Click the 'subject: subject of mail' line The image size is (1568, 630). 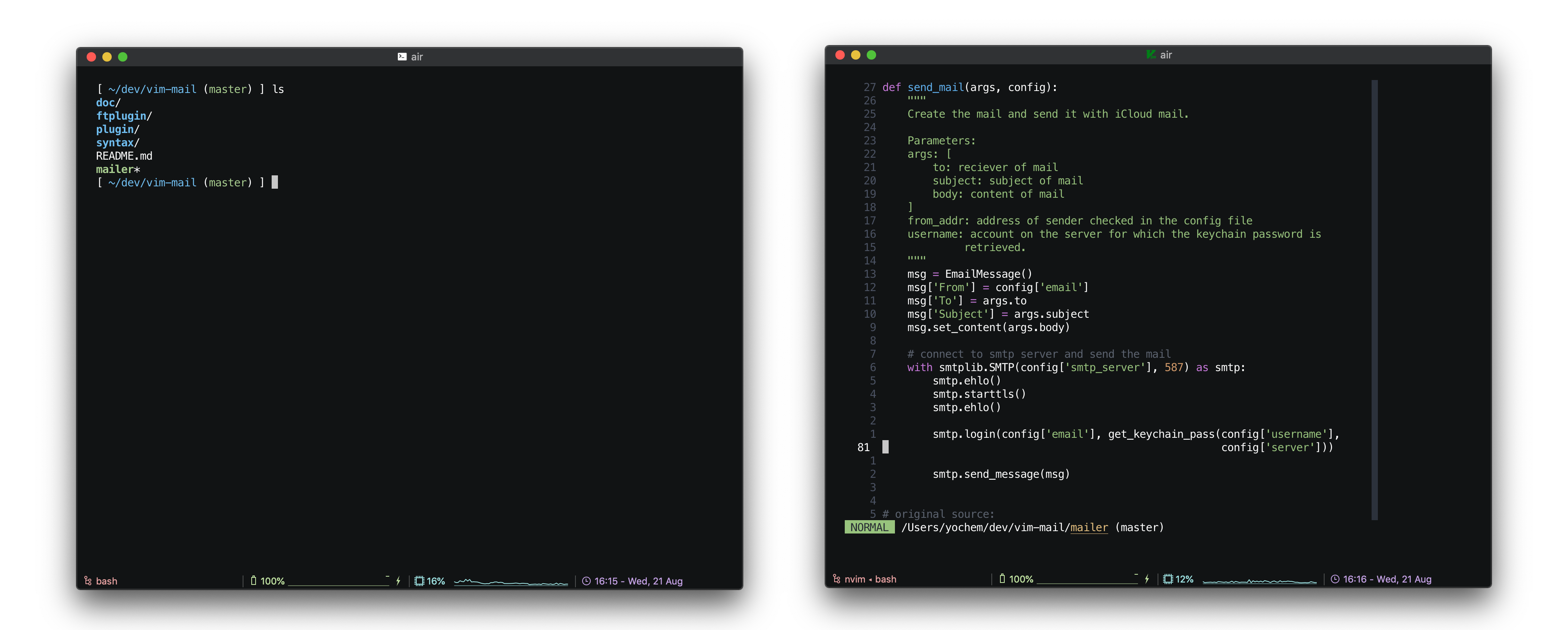(x=1007, y=181)
